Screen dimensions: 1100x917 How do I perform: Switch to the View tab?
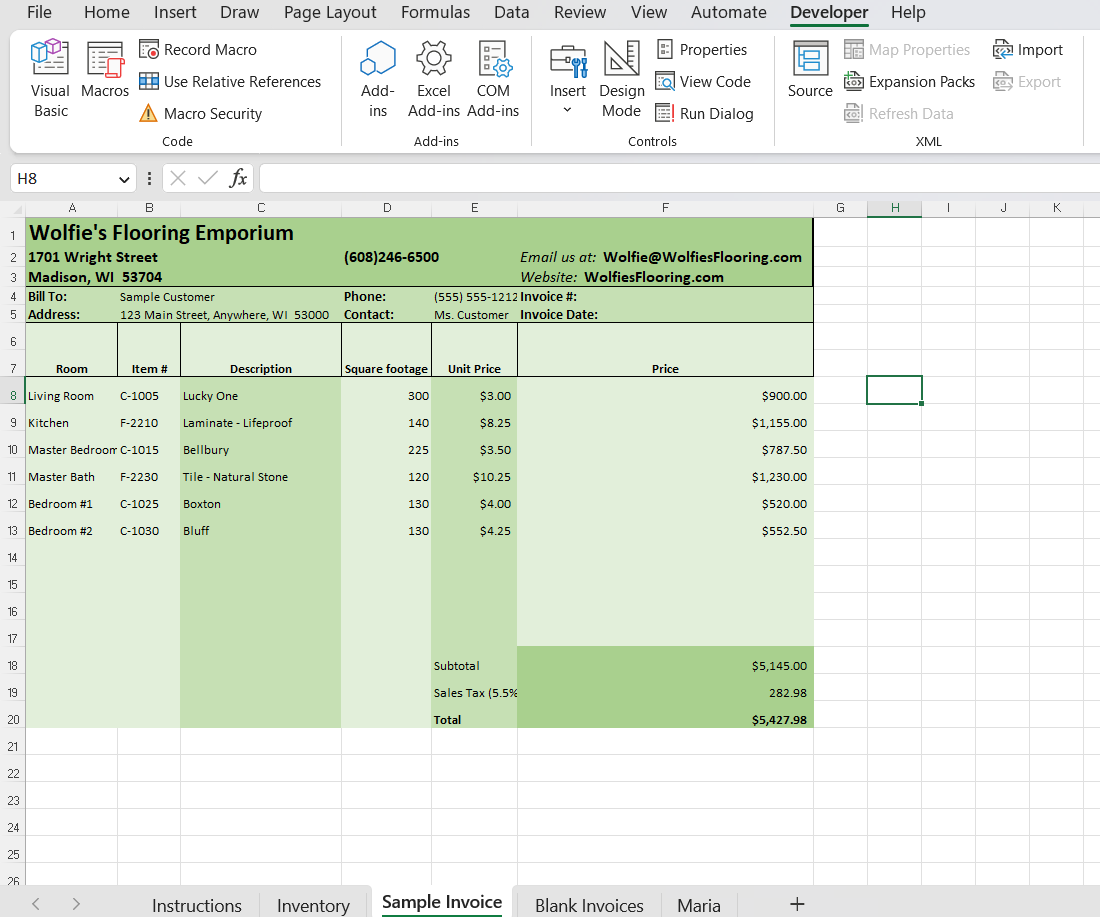tap(648, 13)
